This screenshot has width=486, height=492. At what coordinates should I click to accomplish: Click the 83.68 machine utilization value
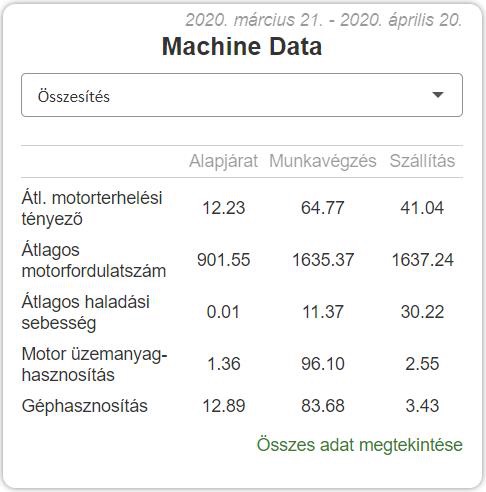pyautogui.click(x=323, y=406)
